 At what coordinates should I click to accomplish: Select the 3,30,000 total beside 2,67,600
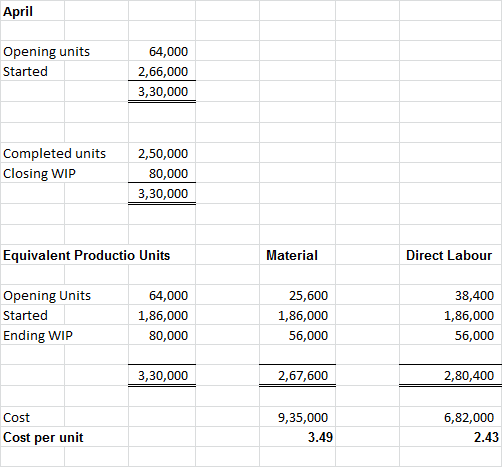tap(163, 375)
